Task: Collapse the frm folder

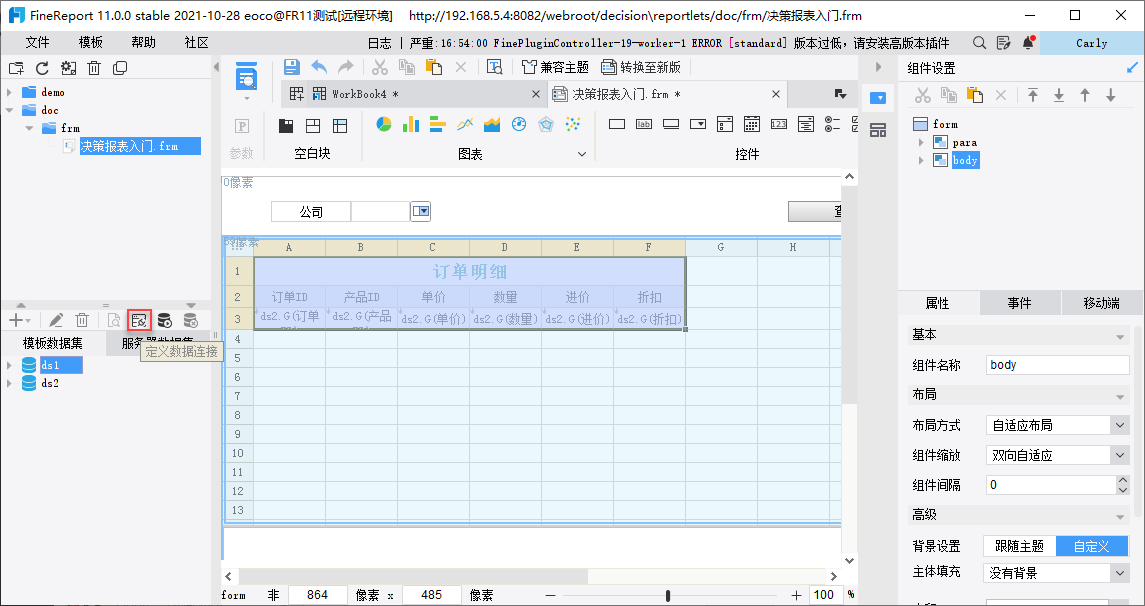Action: click(29, 128)
